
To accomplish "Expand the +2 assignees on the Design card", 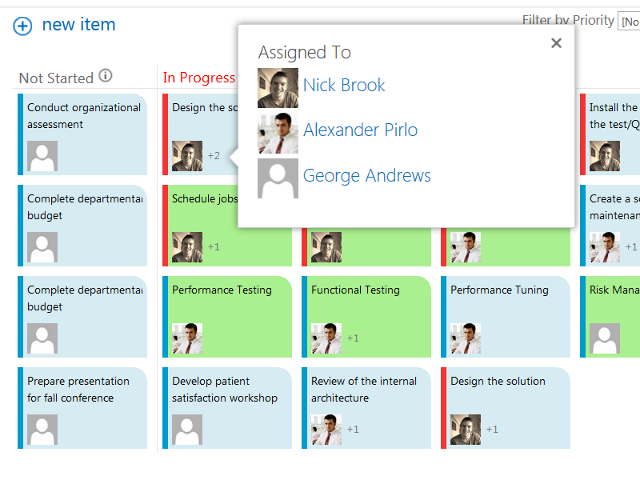I will pos(213,156).
